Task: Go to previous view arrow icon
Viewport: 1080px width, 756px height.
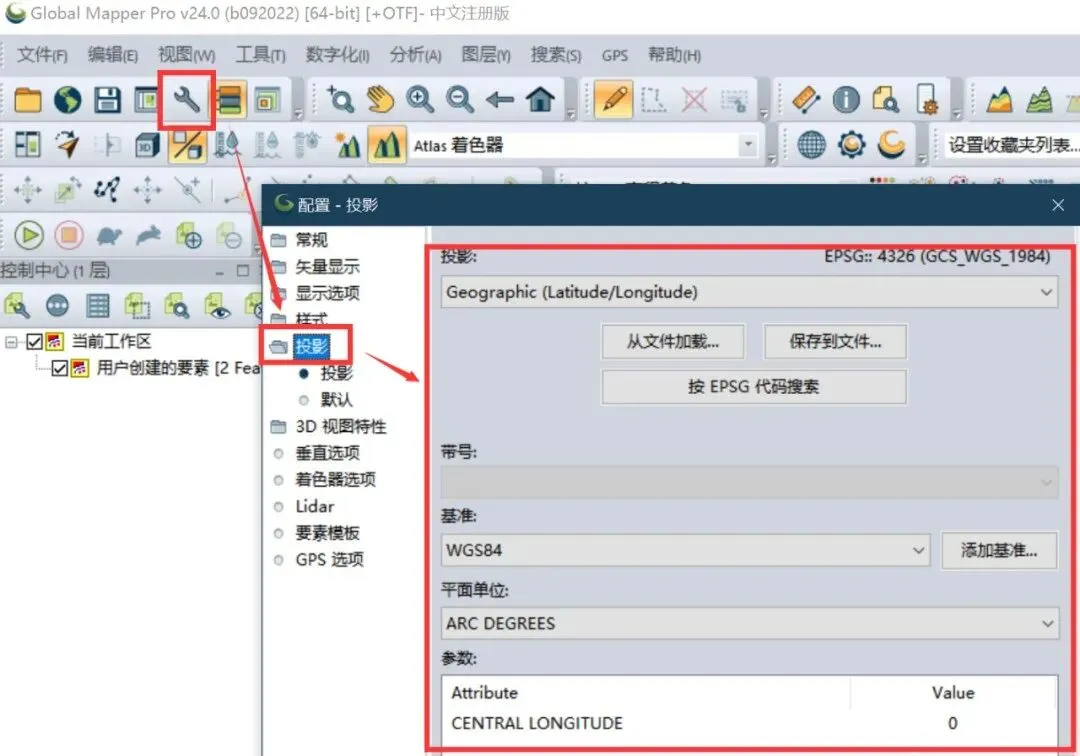Action: [x=499, y=100]
